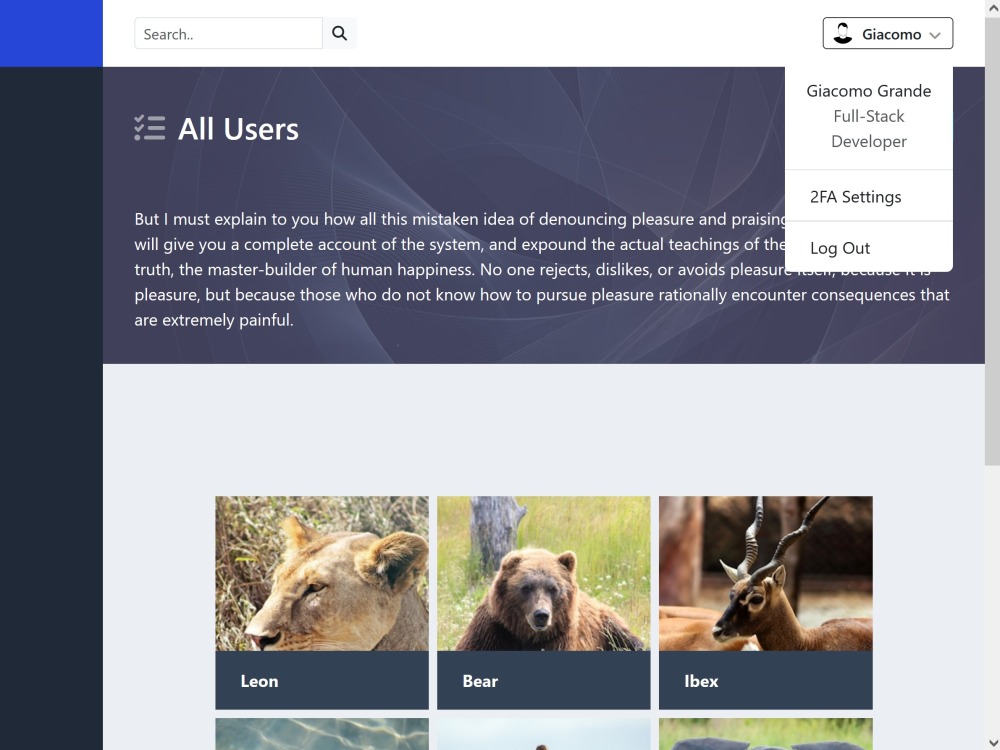Image resolution: width=1000 pixels, height=750 pixels.
Task: Click the vertical scrollbar thumb
Action: pos(992,241)
